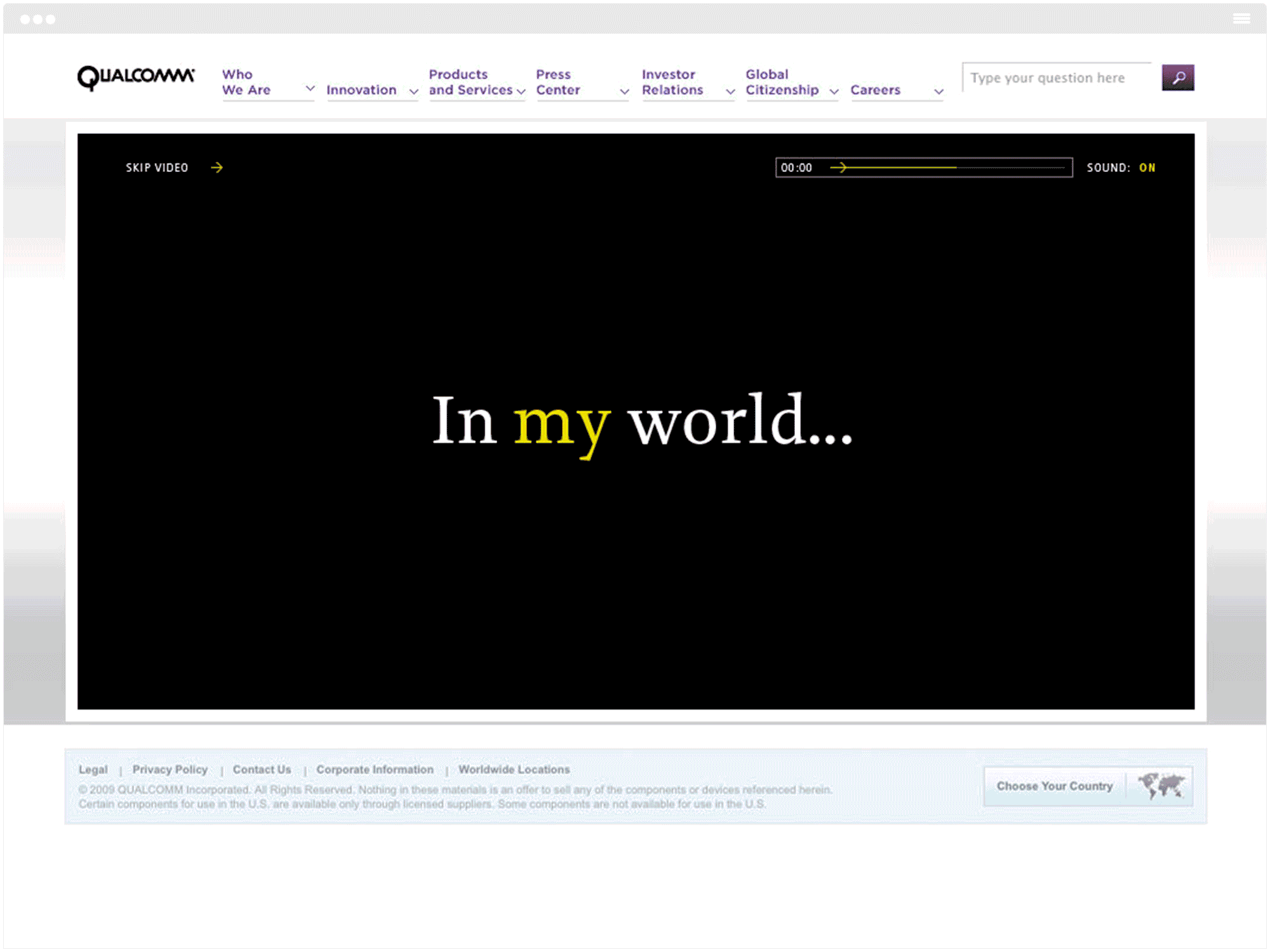Click ON next to SOUND label
Screen dimensions: 1270x952
click(1147, 168)
